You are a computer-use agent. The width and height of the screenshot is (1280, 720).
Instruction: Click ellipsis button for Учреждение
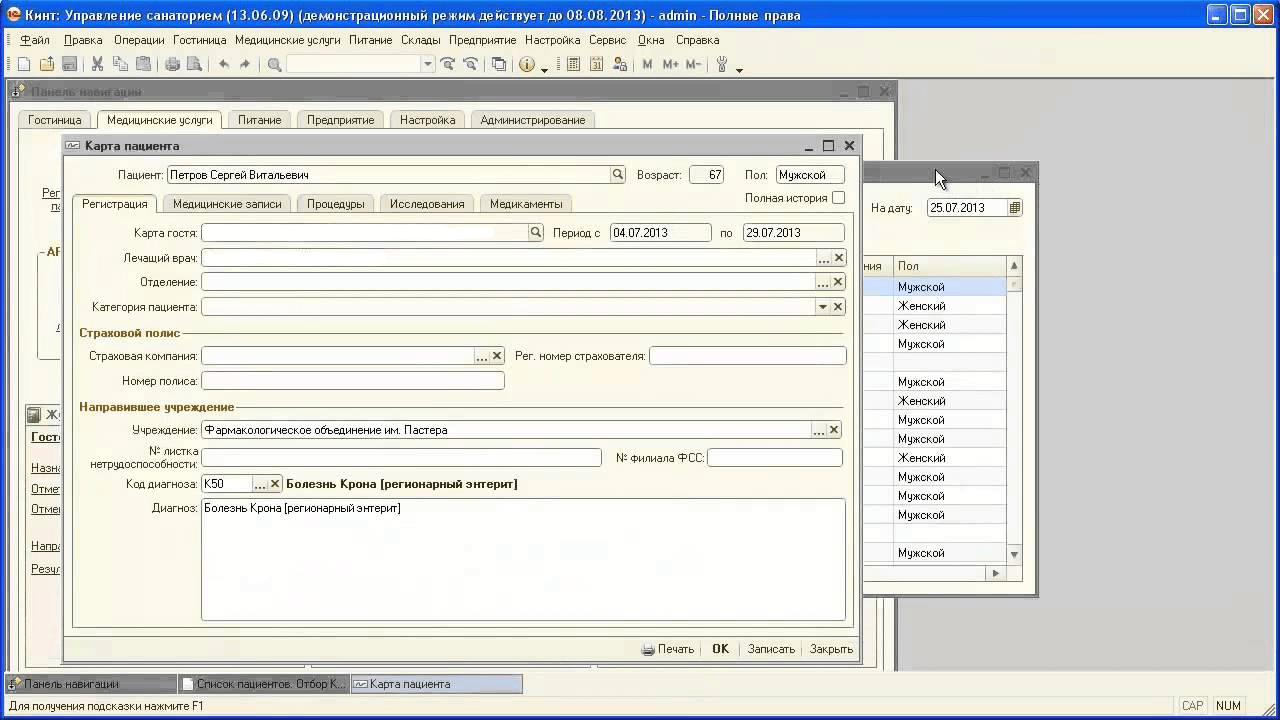tap(819, 430)
